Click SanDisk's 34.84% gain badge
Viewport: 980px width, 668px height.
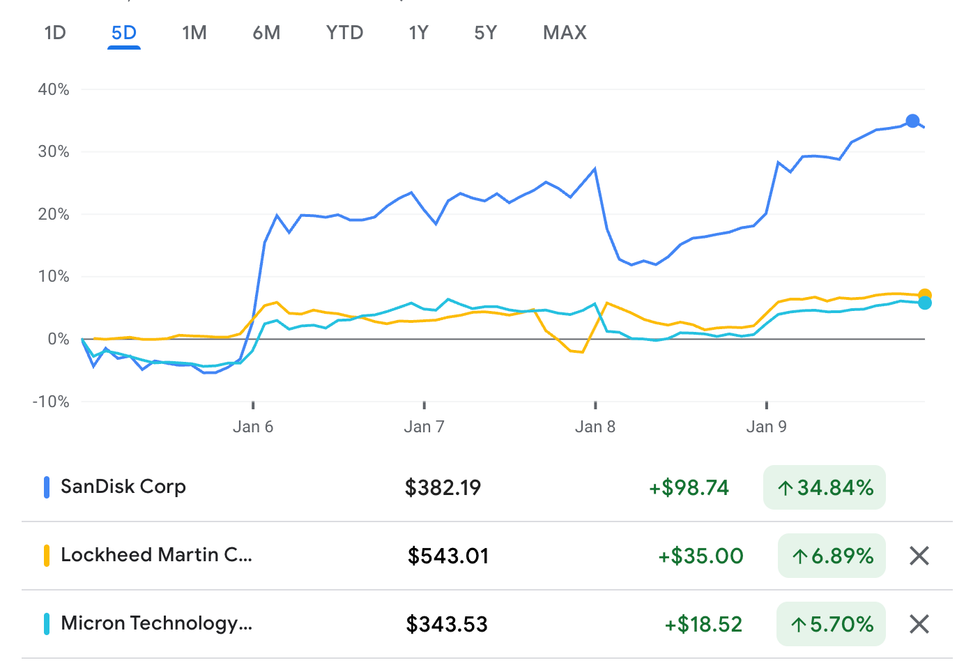[x=824, y=487]
